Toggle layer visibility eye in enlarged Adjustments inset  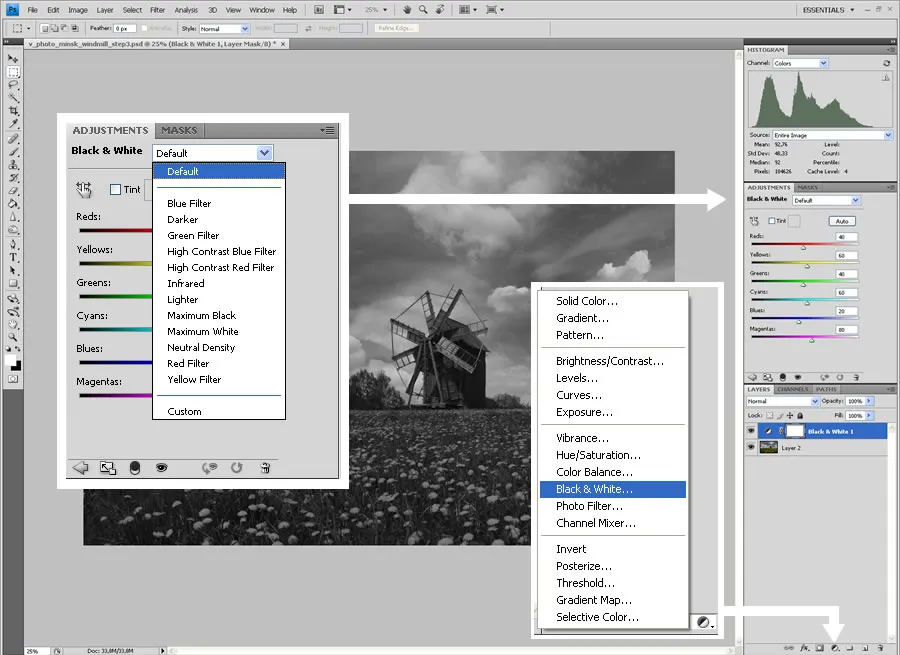click(x=162, y=468)
